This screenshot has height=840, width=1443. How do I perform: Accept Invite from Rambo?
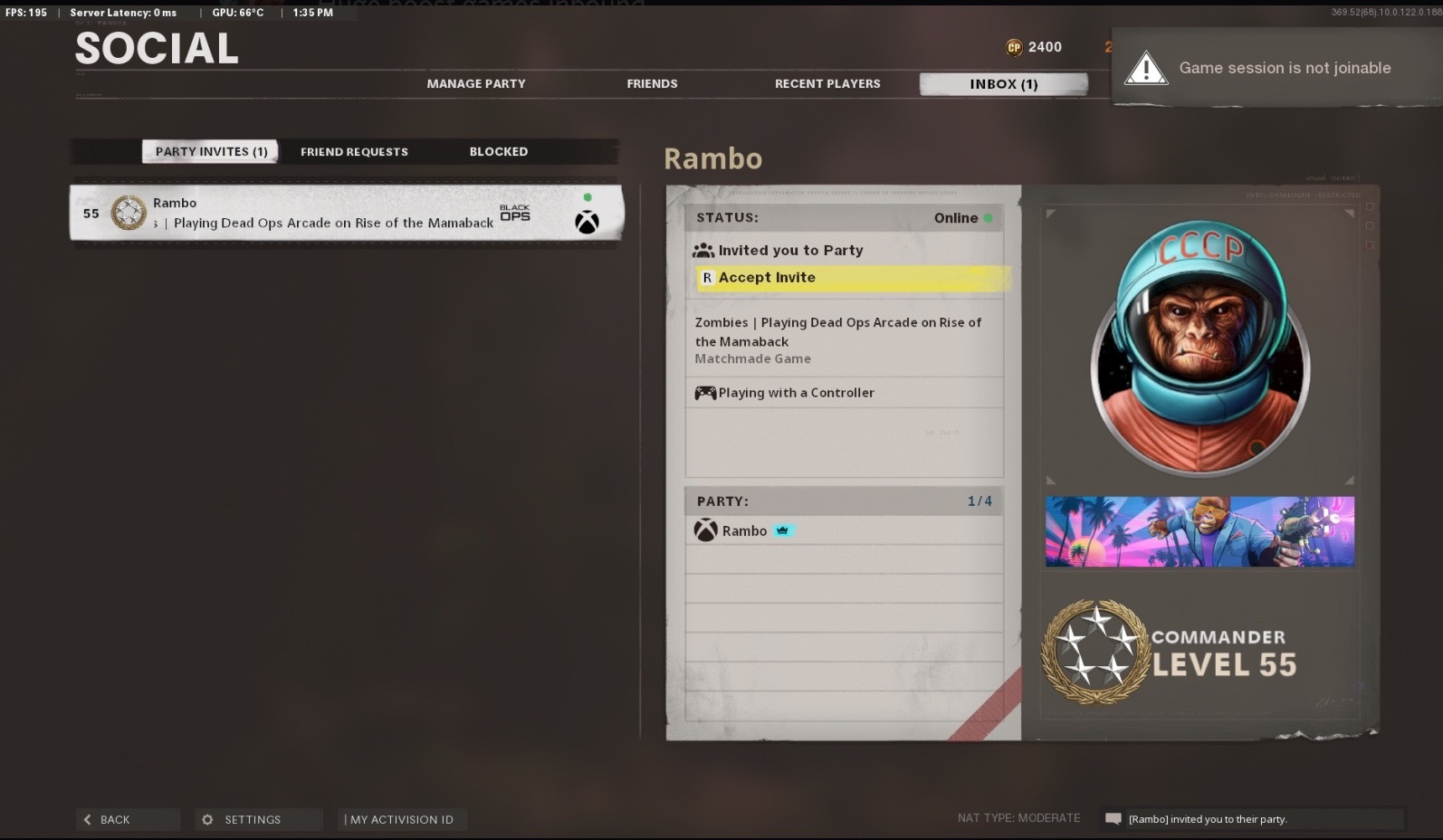[849, 278]
